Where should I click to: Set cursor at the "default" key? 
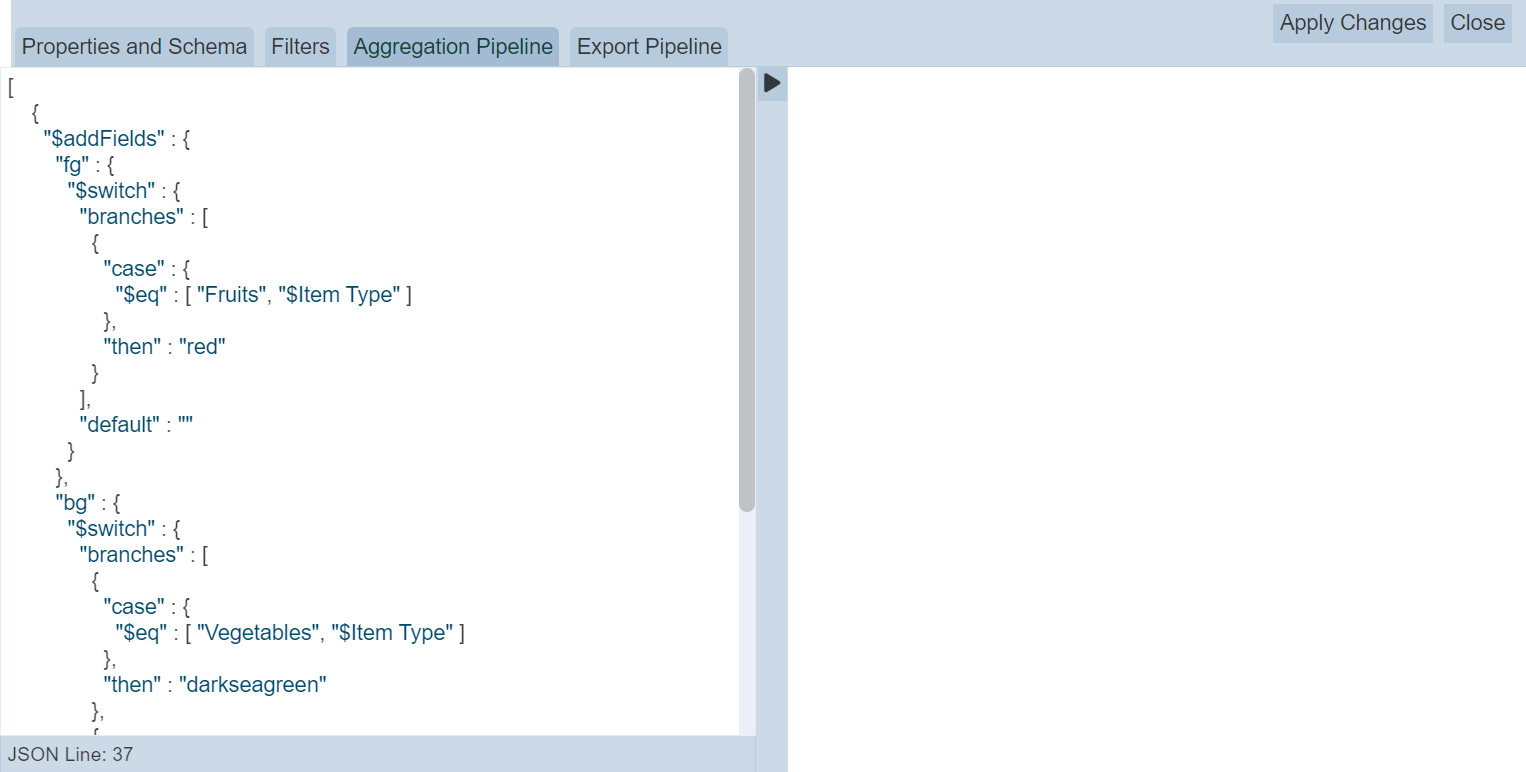(119, 425)
